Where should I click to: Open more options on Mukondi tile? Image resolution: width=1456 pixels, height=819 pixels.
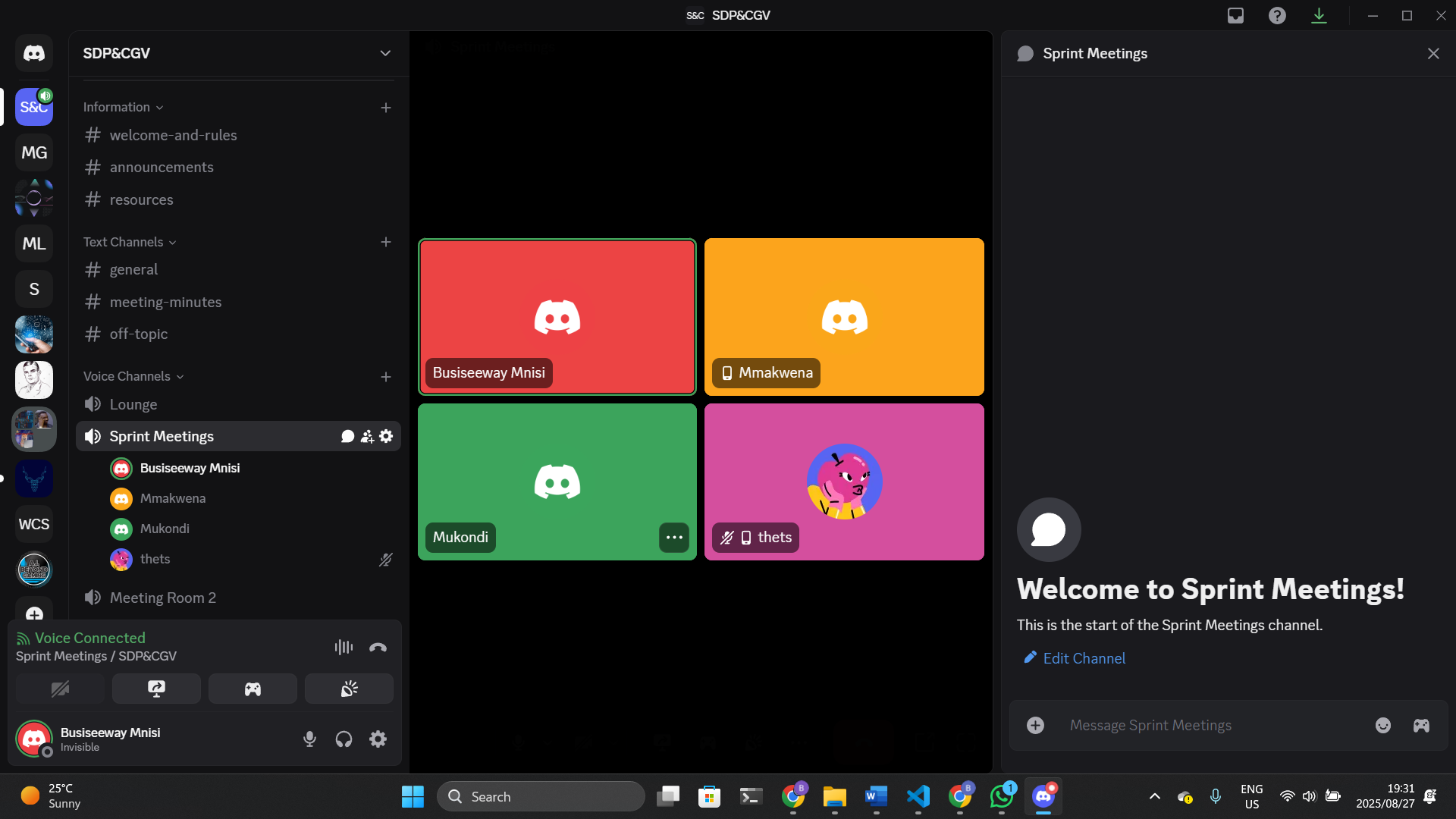674,537
